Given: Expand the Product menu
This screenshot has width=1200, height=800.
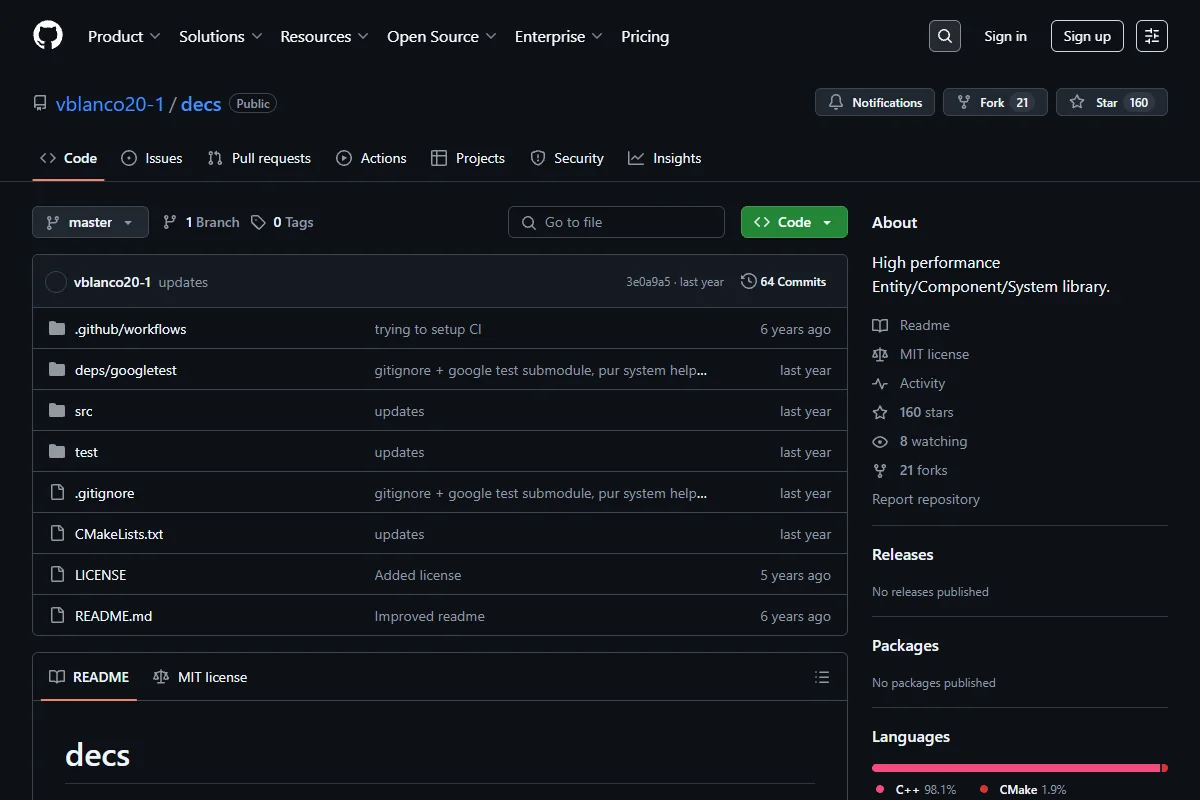Looking at the screenshot, I should (124, 36).
